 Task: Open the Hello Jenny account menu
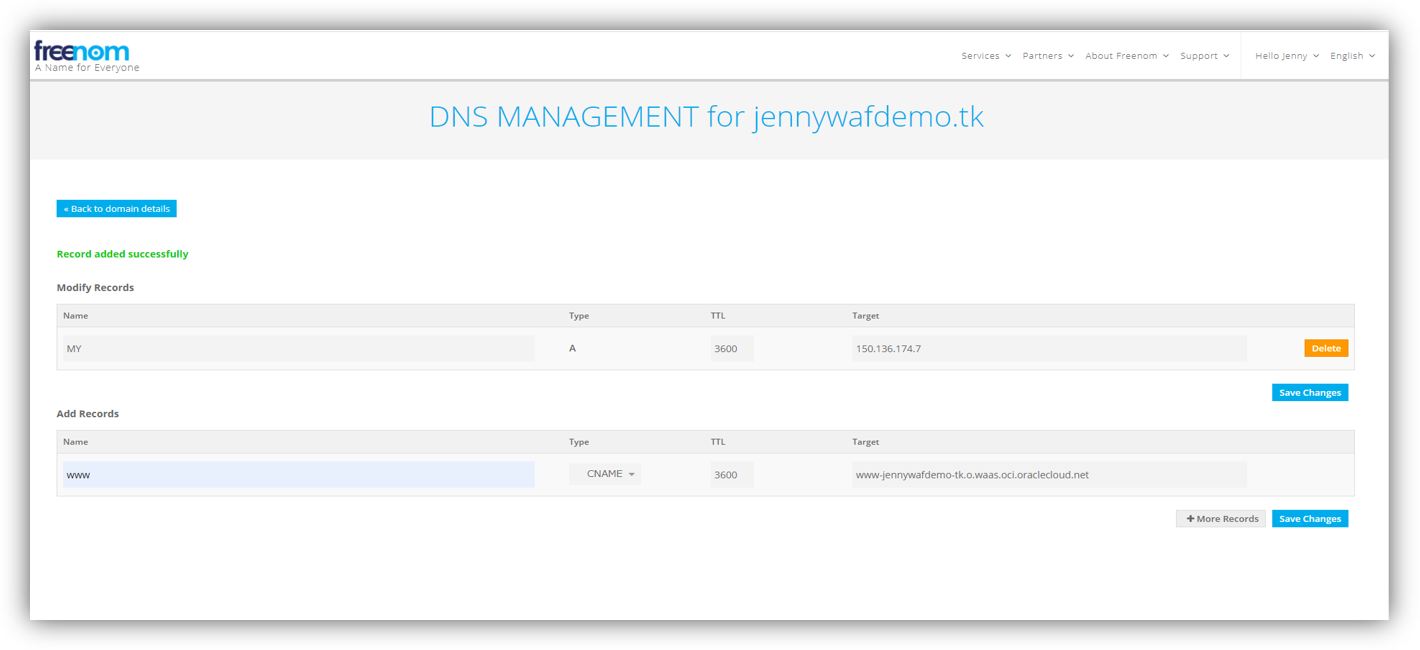pyautogui.click(x=1286, y=56)
